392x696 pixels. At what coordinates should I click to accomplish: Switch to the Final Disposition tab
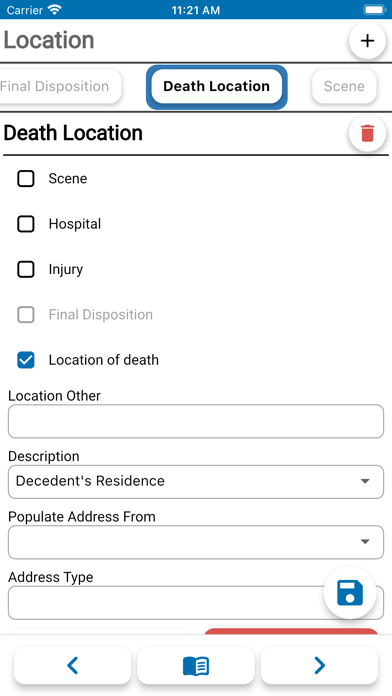tap(58, 86)
